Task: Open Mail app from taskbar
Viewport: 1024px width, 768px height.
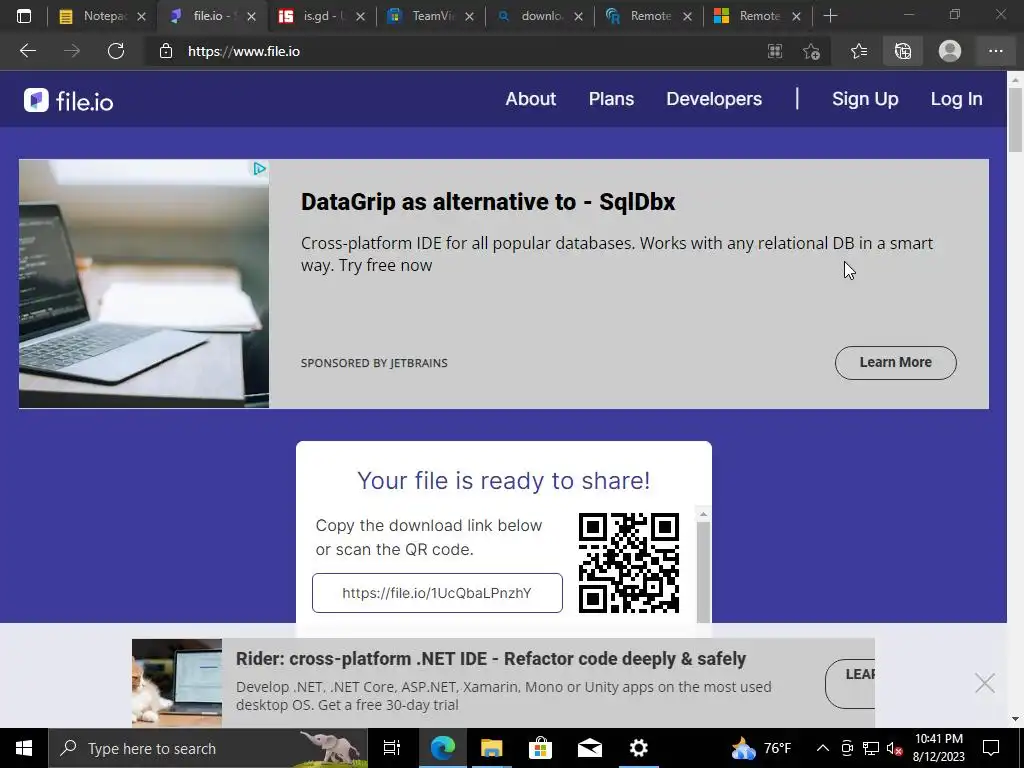Action: click(x=589, y=748)
